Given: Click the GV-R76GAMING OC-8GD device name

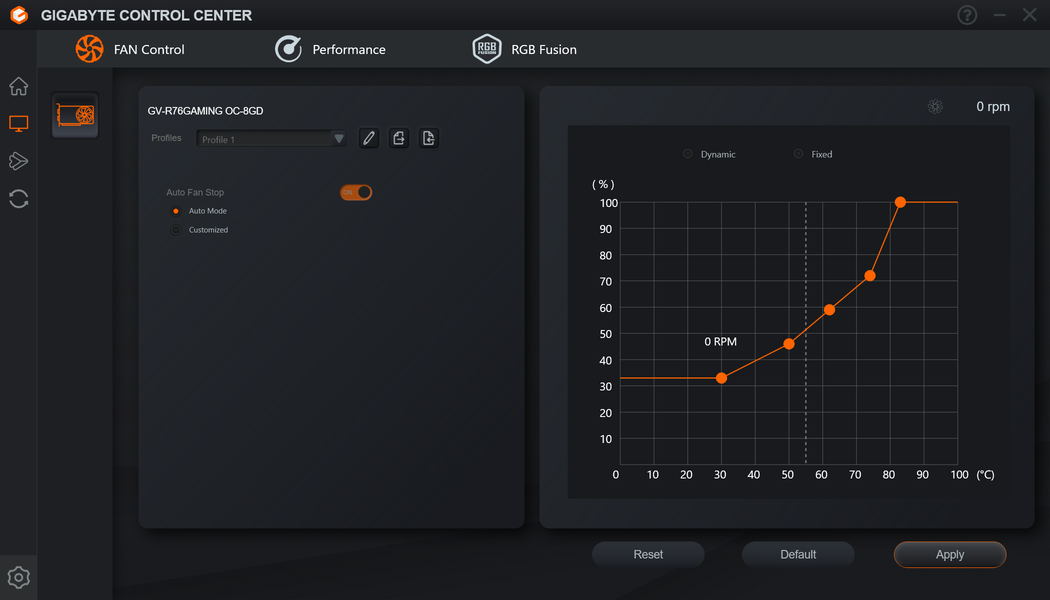Looking at the screenshot, I should [x=206, y=111].
